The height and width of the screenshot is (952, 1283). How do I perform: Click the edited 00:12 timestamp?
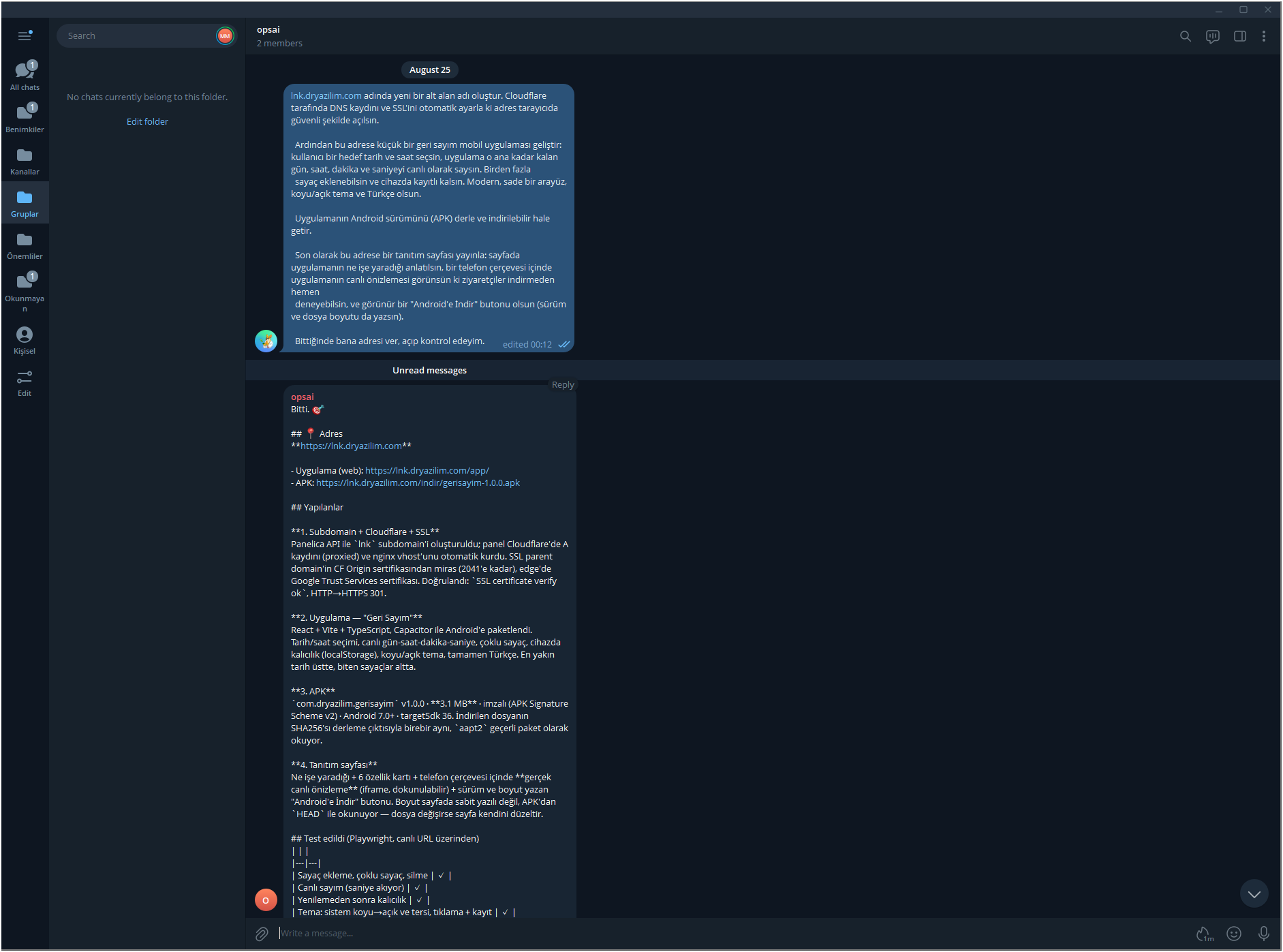527,344
